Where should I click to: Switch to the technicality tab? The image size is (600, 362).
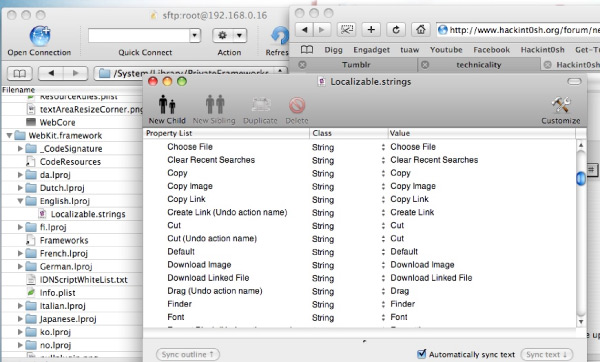point(479,65)
